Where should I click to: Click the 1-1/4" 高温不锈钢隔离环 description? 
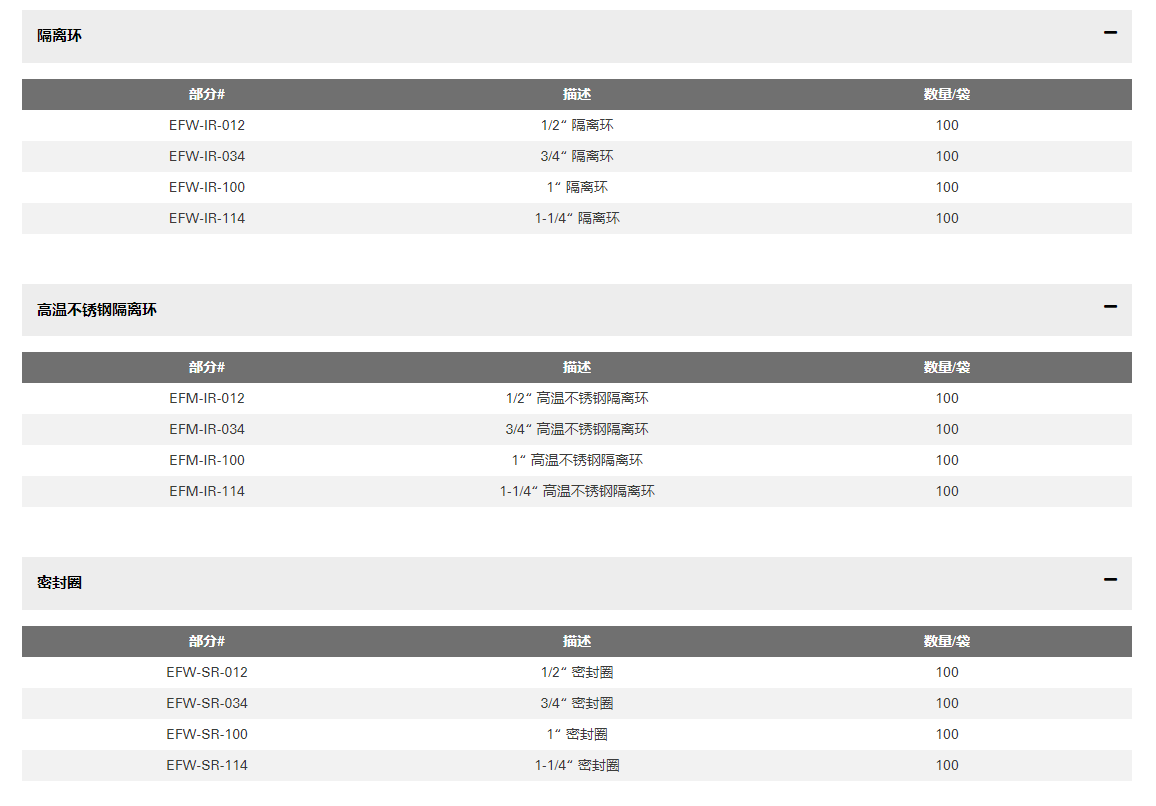(577, 491)
